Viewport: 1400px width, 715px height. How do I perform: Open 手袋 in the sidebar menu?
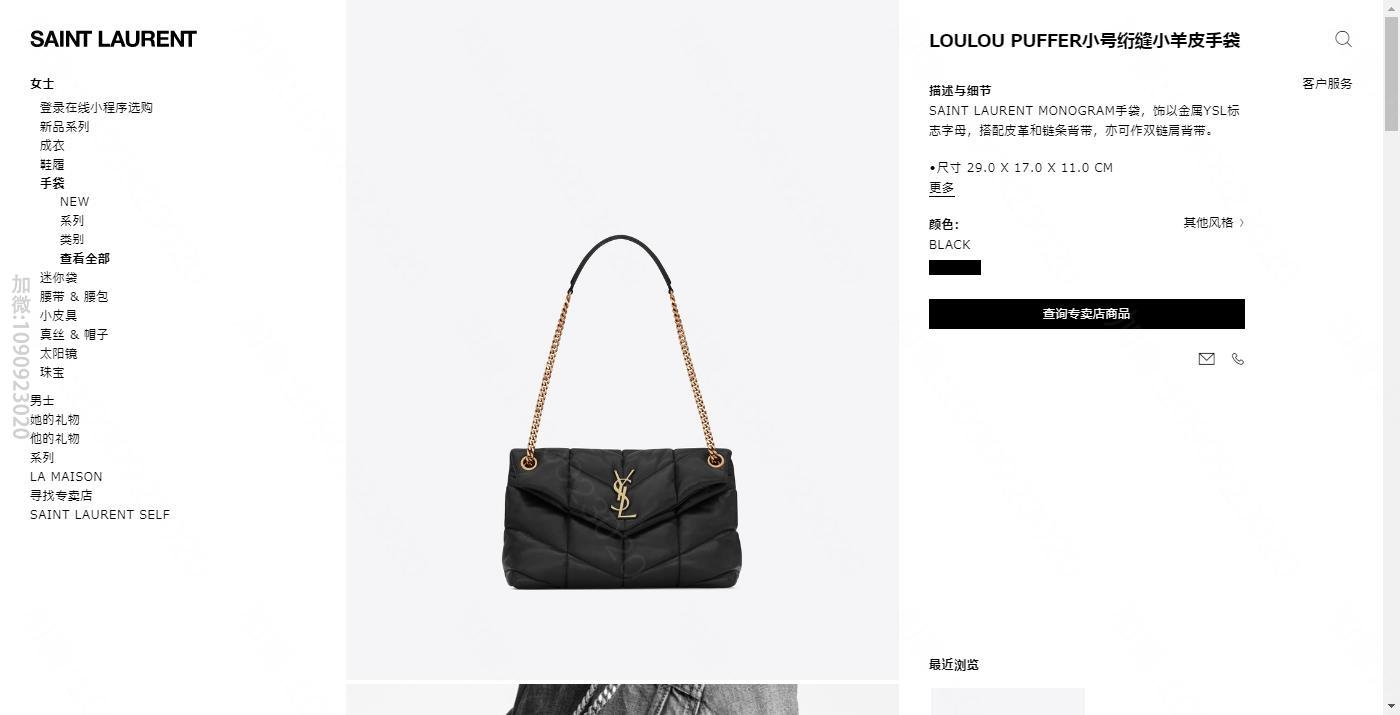pos(52,183)
